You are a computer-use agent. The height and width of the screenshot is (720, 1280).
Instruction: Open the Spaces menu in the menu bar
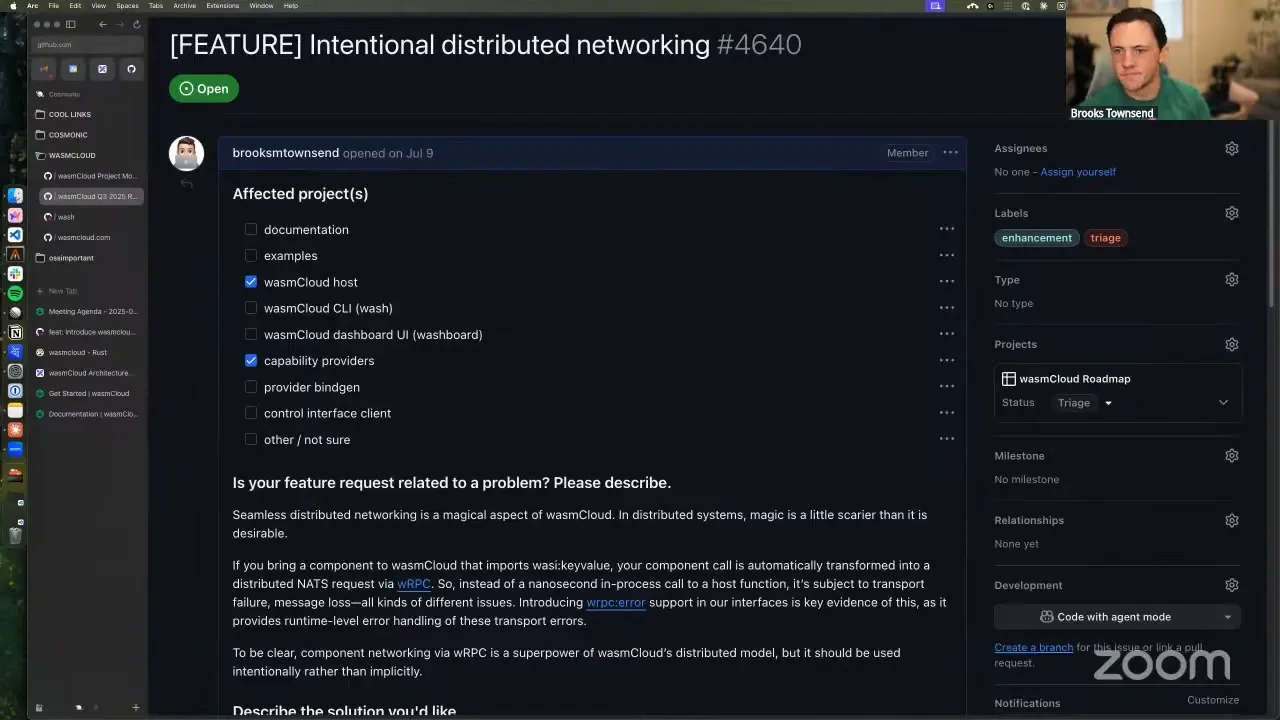coord(127,5)
